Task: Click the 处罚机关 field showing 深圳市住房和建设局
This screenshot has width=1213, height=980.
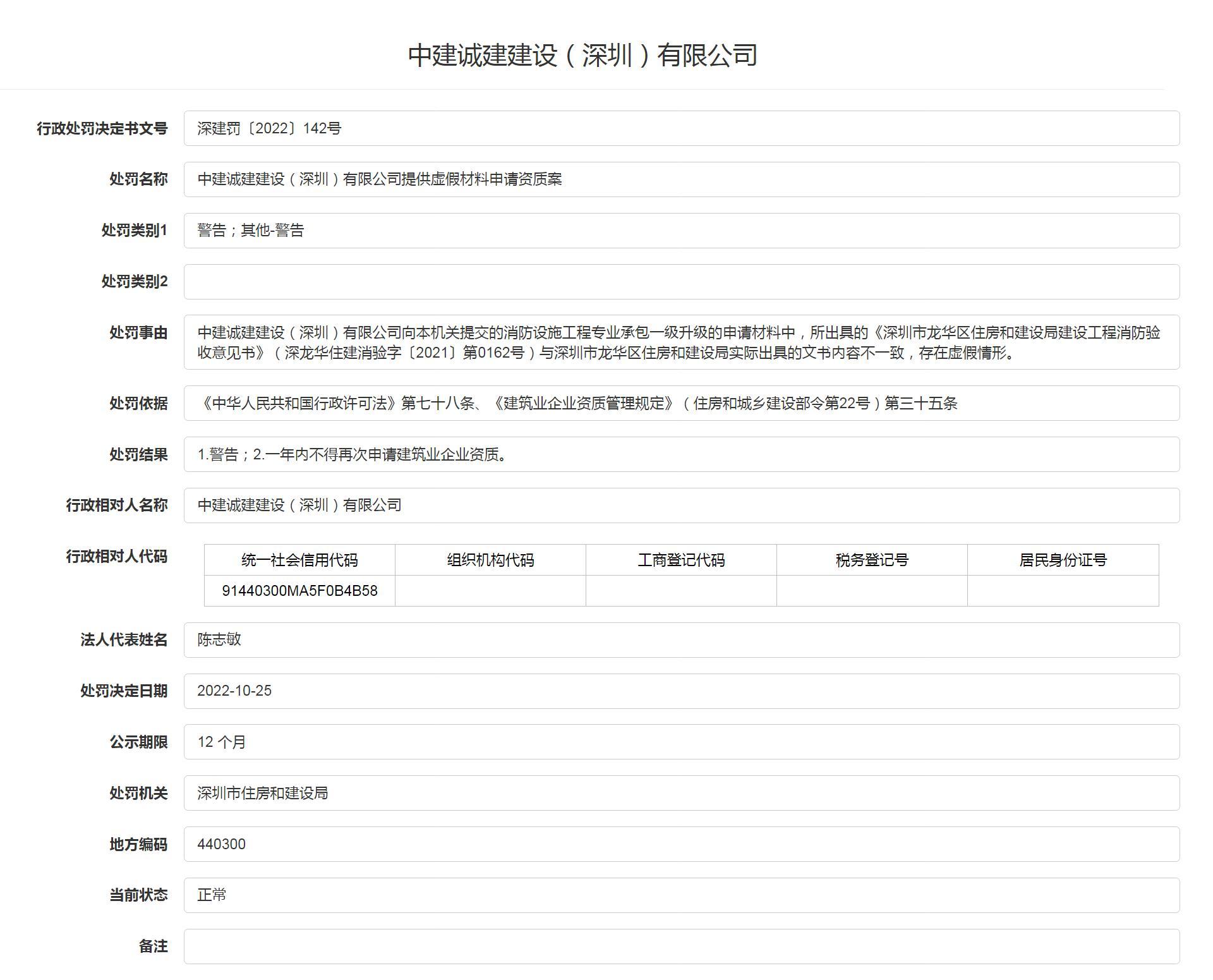Action: pyautogui.click(x=682, y=793)
